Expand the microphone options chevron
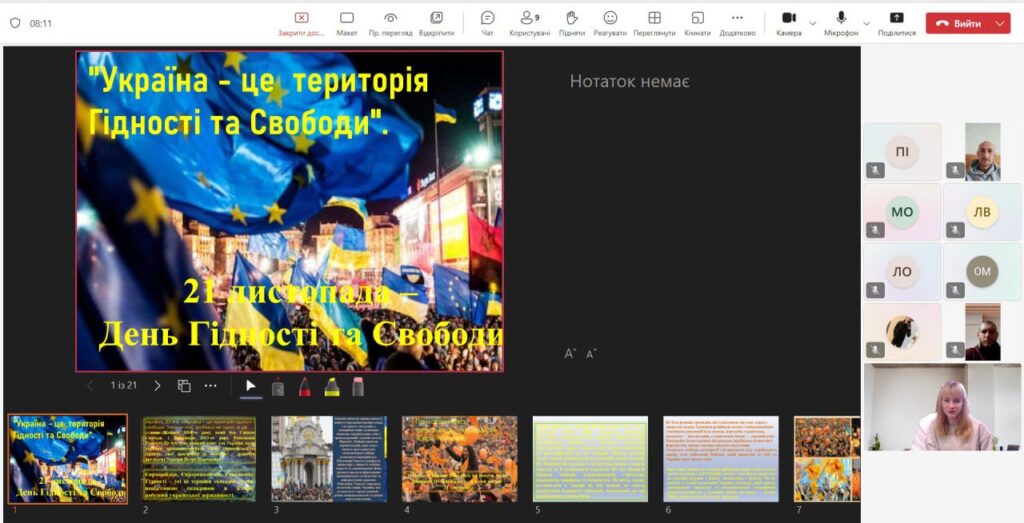The image size is (1024, 523). pyautogui.click(x=866, y=23)
